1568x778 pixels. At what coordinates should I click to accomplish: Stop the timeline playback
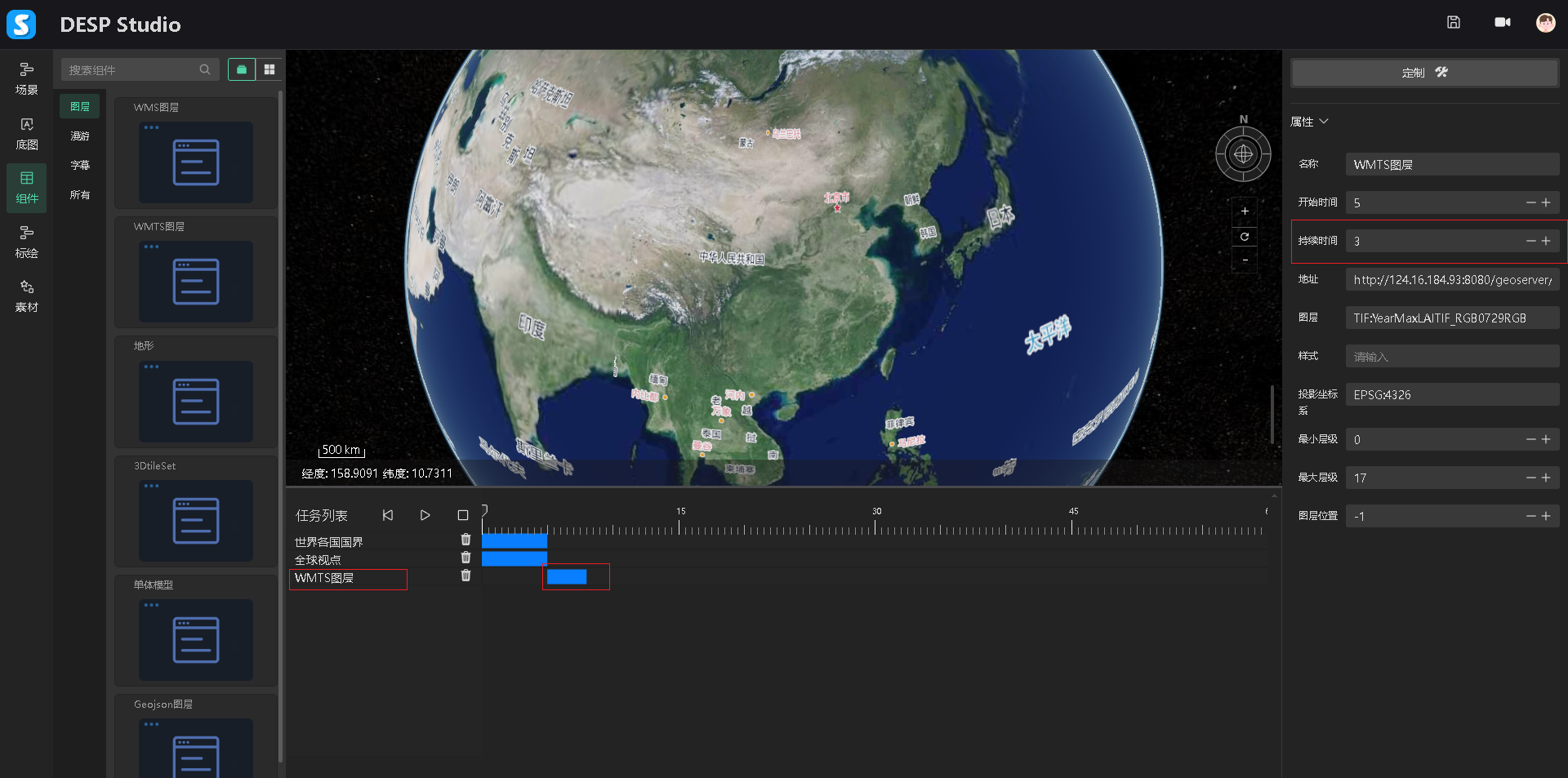click(463, 515)
